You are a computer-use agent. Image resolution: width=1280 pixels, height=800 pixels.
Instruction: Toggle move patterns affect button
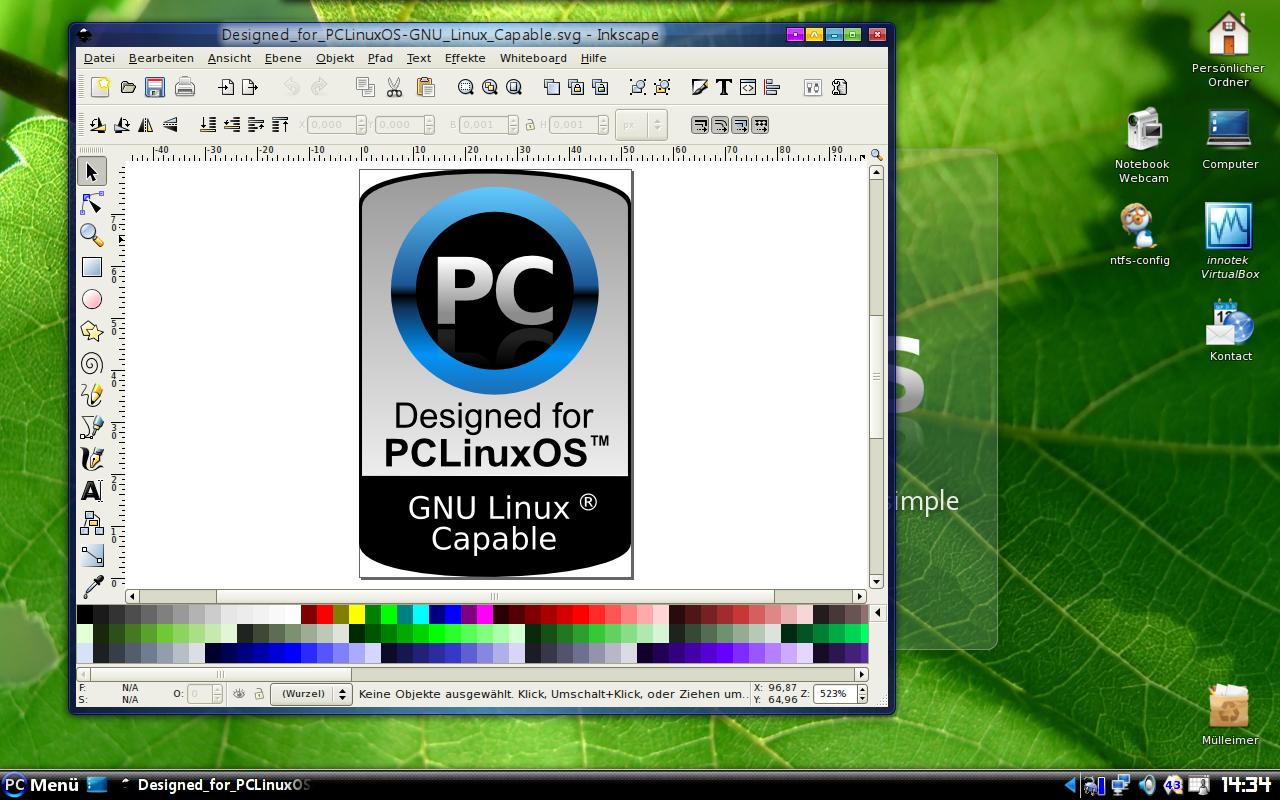[x=760, y=125]
